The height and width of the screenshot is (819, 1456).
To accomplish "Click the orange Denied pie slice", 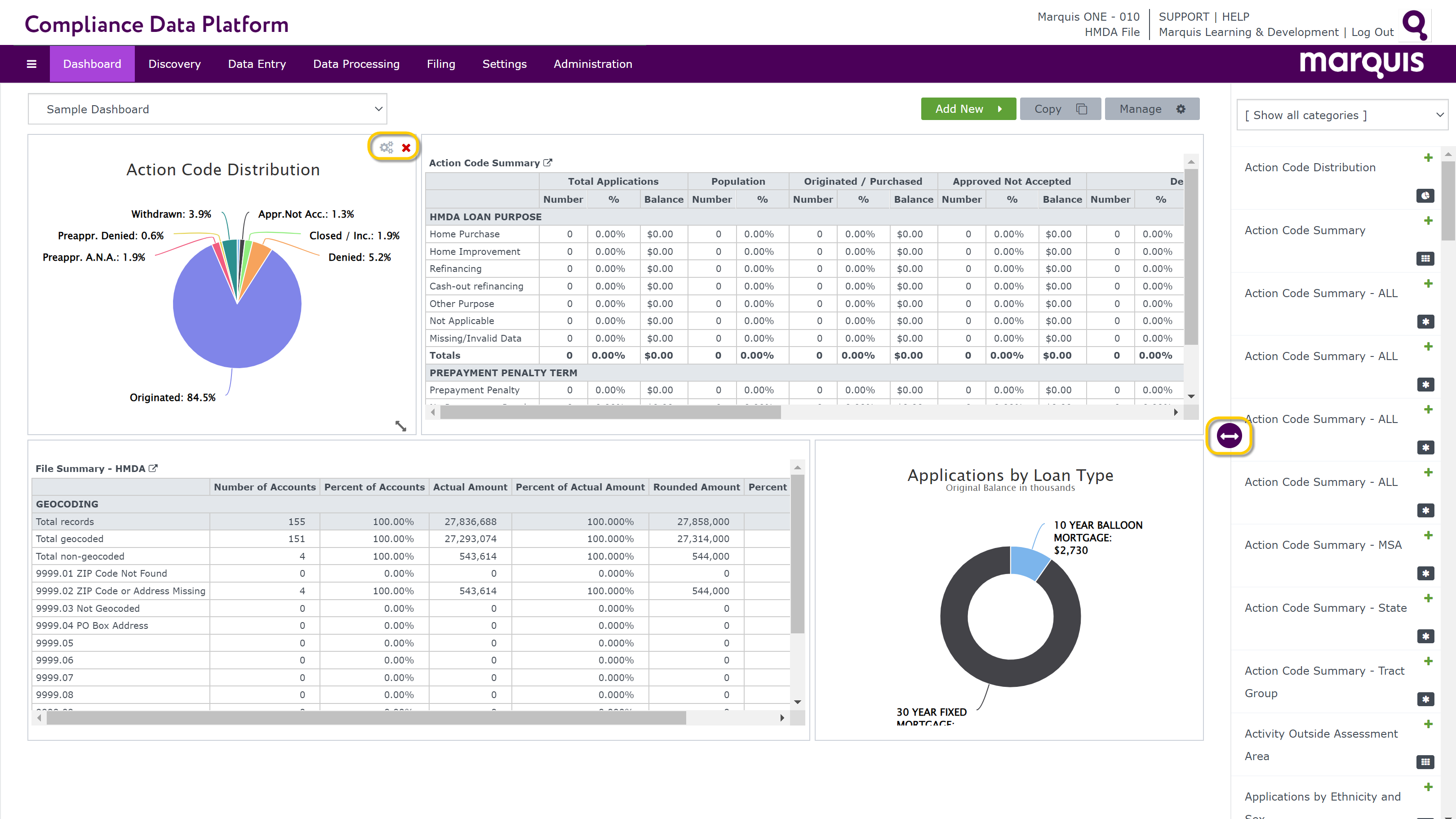I will pyautogui.click(x=258, y=260).
